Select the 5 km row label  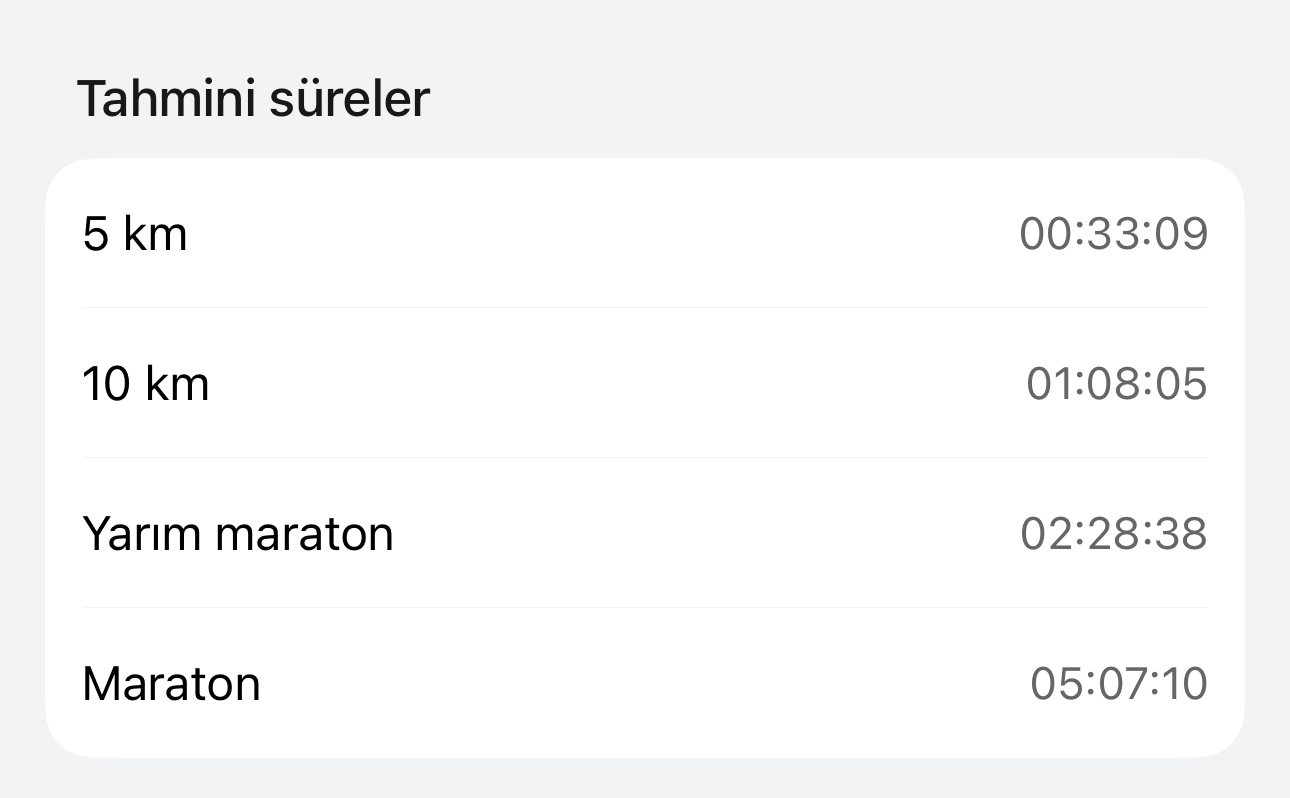[x=134, y=235]
